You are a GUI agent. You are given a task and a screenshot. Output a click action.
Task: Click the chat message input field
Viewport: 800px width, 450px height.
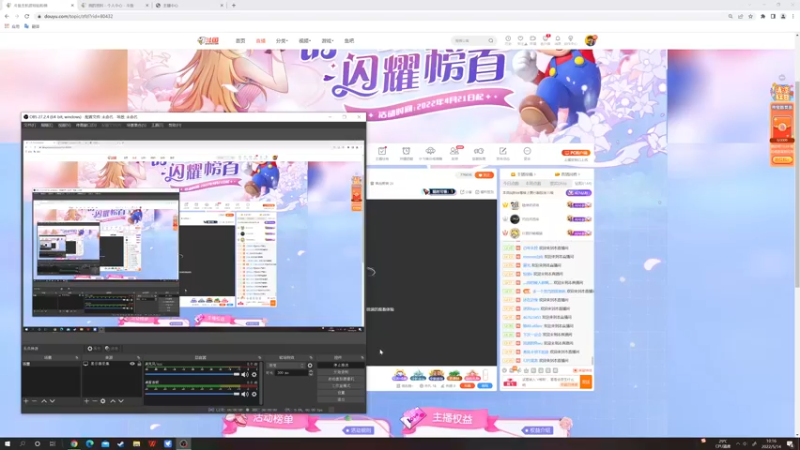tap(549, 382)
